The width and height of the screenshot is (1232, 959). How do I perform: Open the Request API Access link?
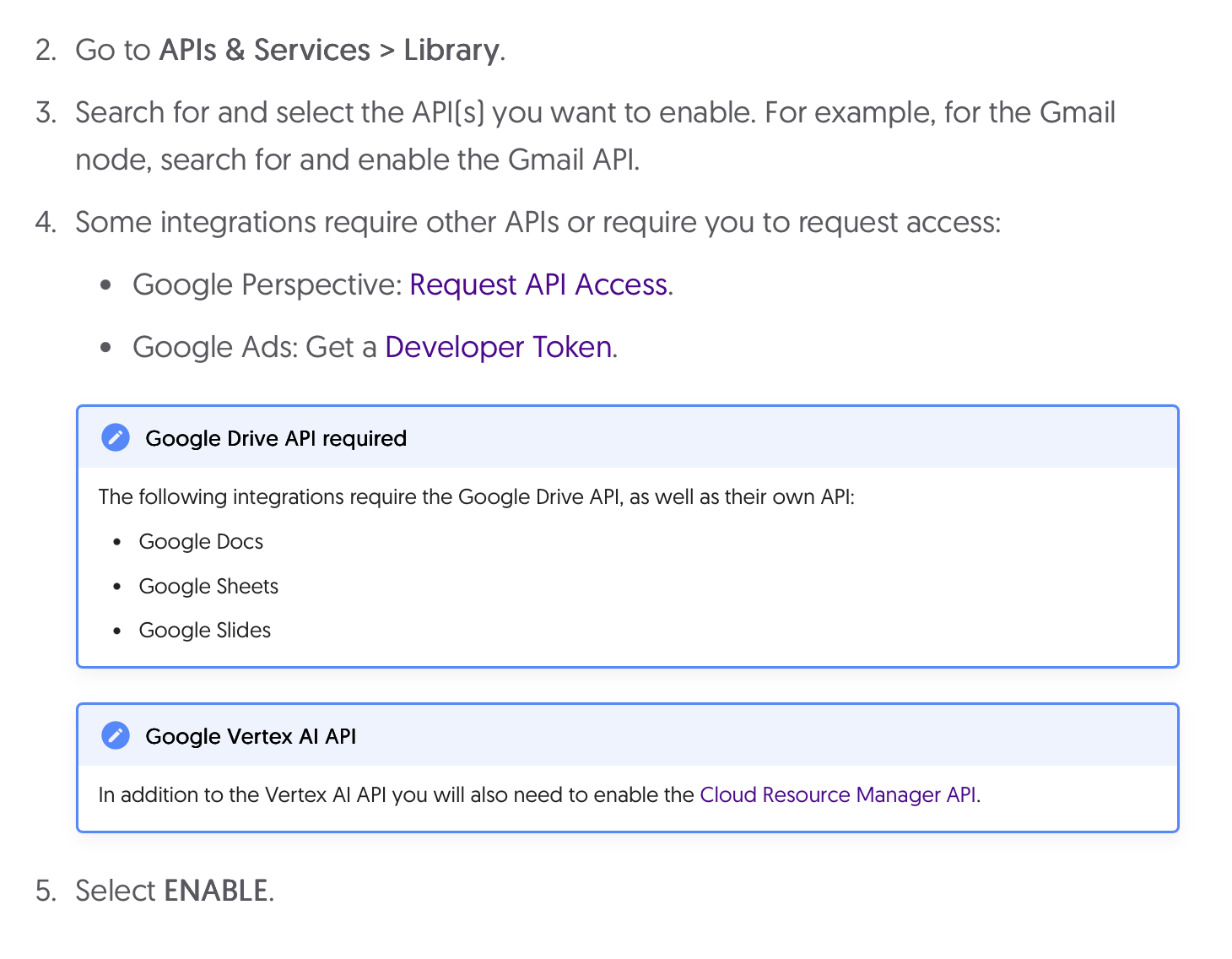[538, 285]
